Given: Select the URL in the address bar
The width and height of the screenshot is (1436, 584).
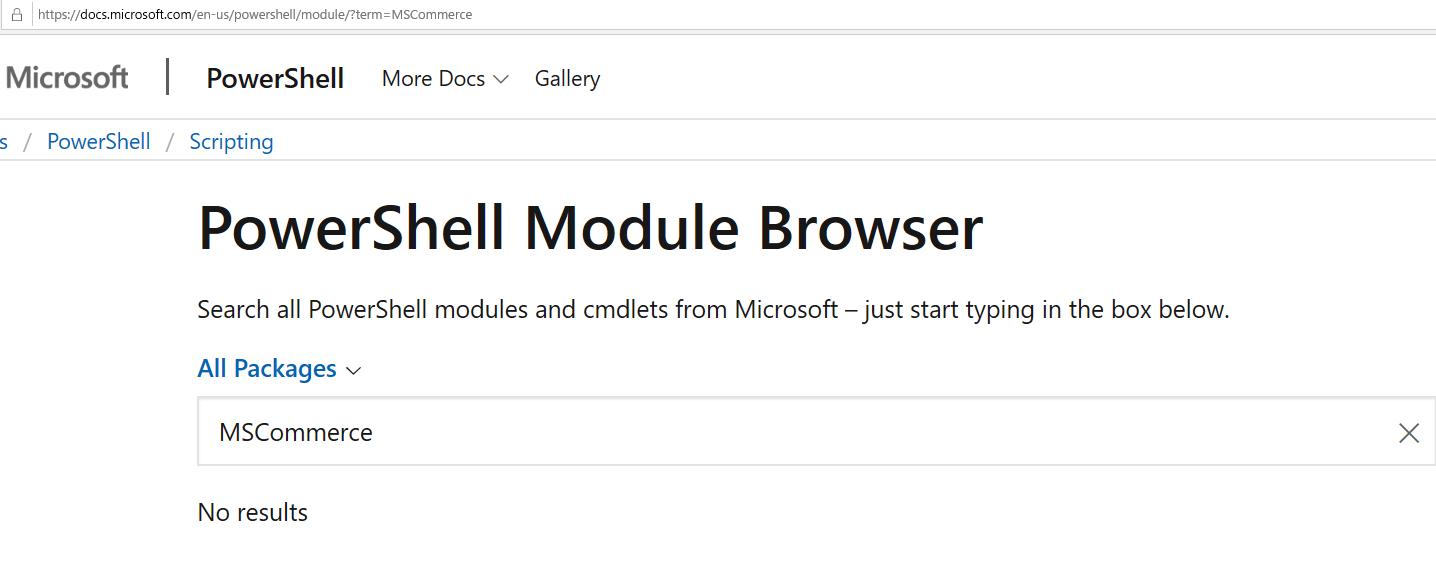Looking at the screenshot, I should (x=253, y=14).
